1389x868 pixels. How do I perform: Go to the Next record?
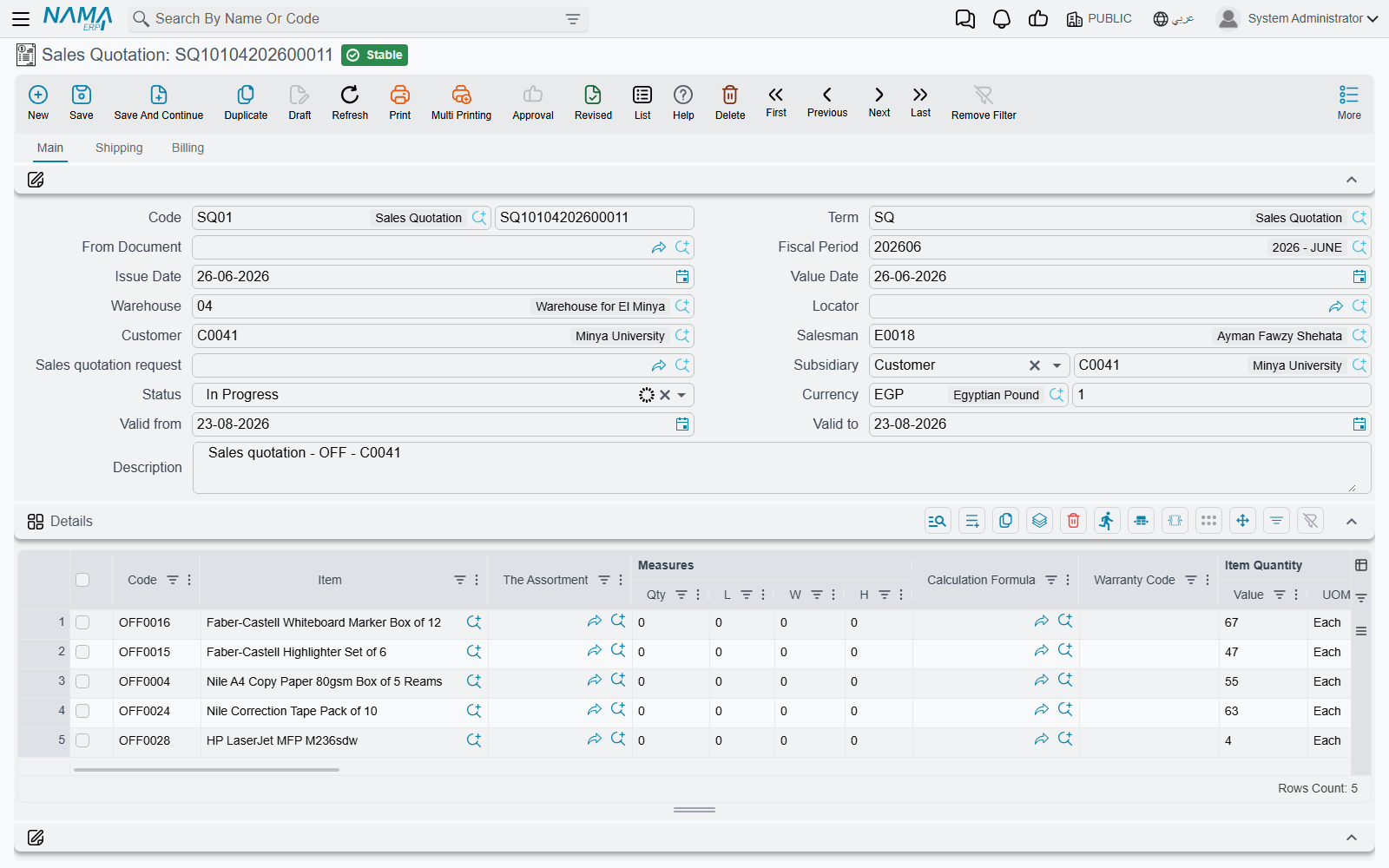[879, 102]
